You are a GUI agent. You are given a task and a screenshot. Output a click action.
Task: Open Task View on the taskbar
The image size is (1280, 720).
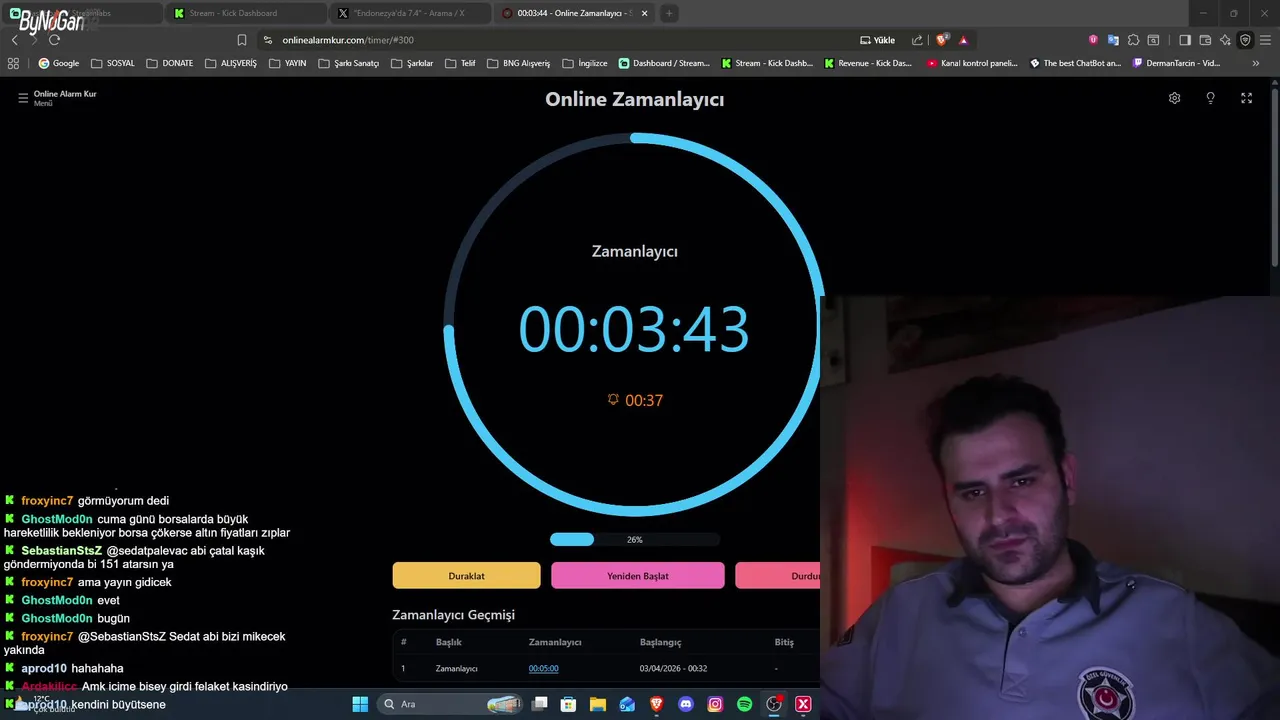540,704
